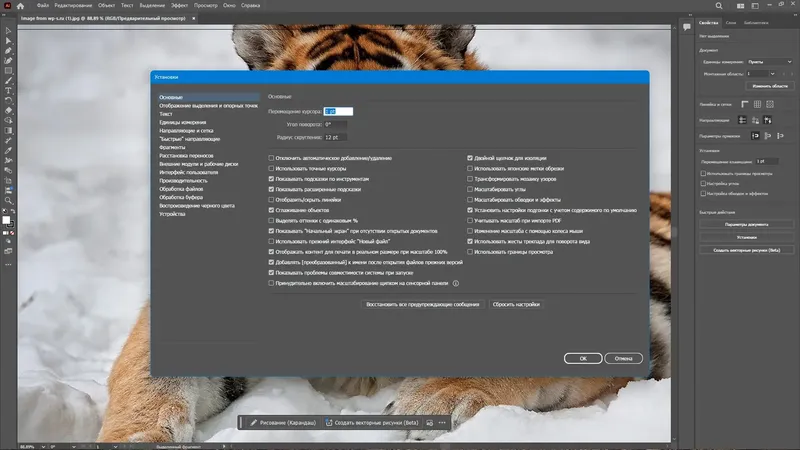Check 'Настройка углов' in Properties panel
Viewport: 800px width, 450px height.
pos(703,183)
